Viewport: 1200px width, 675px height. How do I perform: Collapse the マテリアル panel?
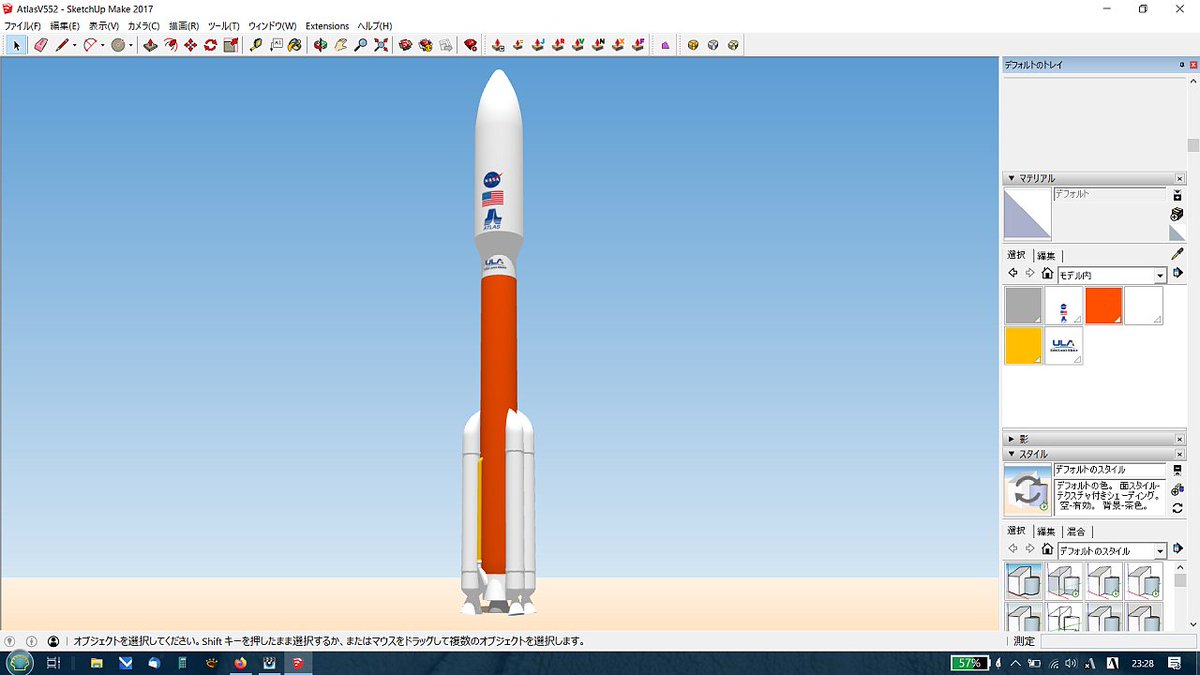[x=1011, y=178]
